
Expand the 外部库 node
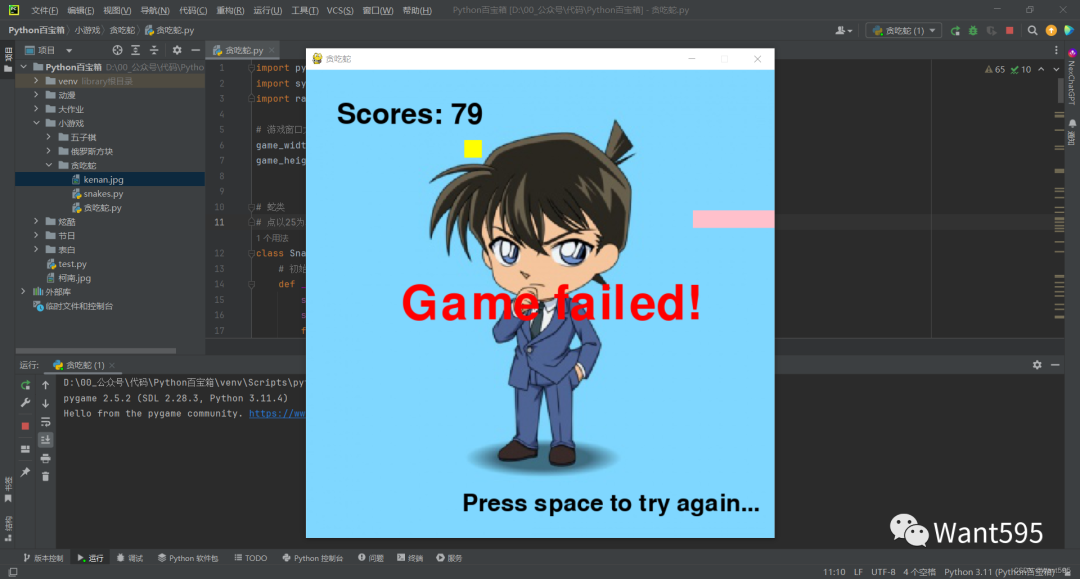coord(24,292)
